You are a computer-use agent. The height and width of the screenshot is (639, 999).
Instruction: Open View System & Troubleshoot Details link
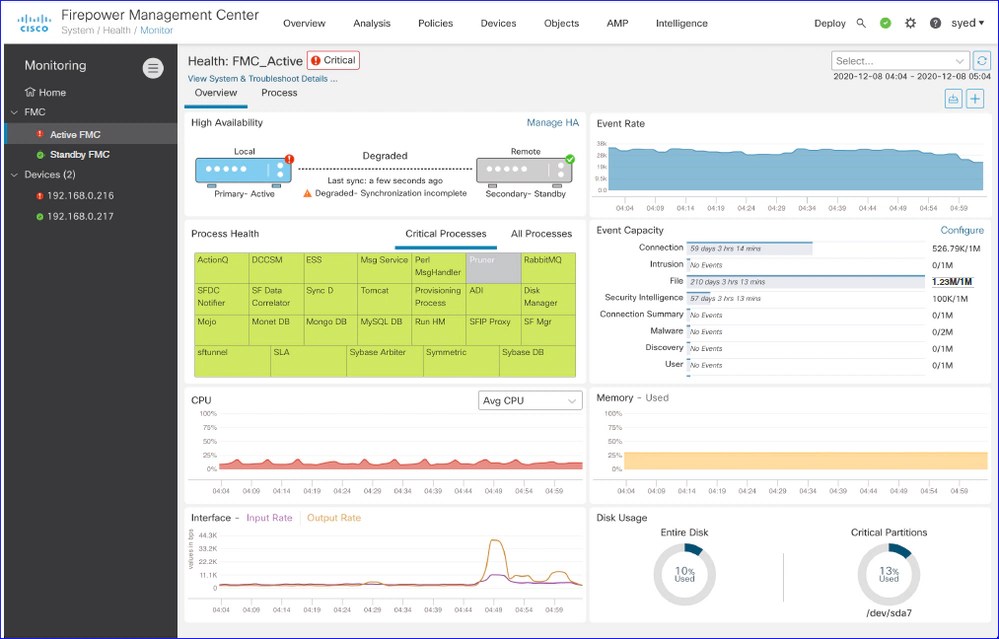(263, 77)
